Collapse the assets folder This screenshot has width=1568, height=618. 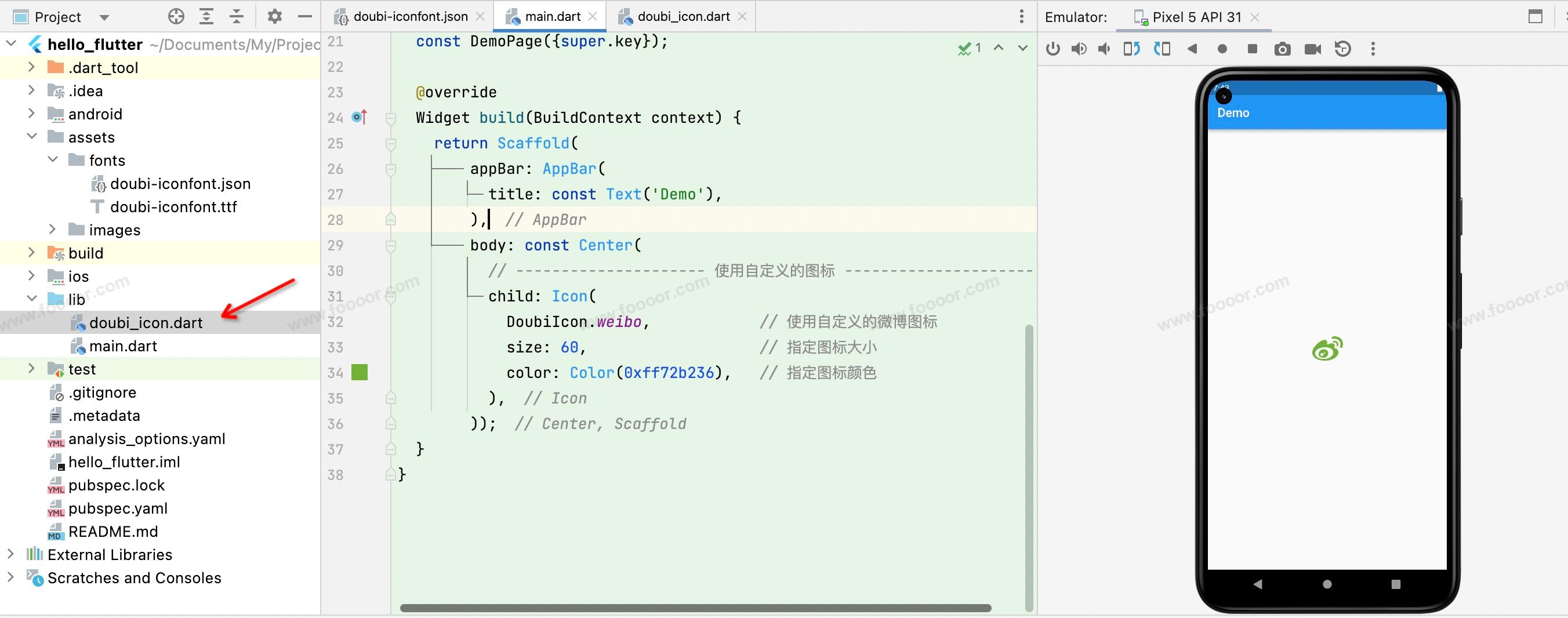pos(32,137)
